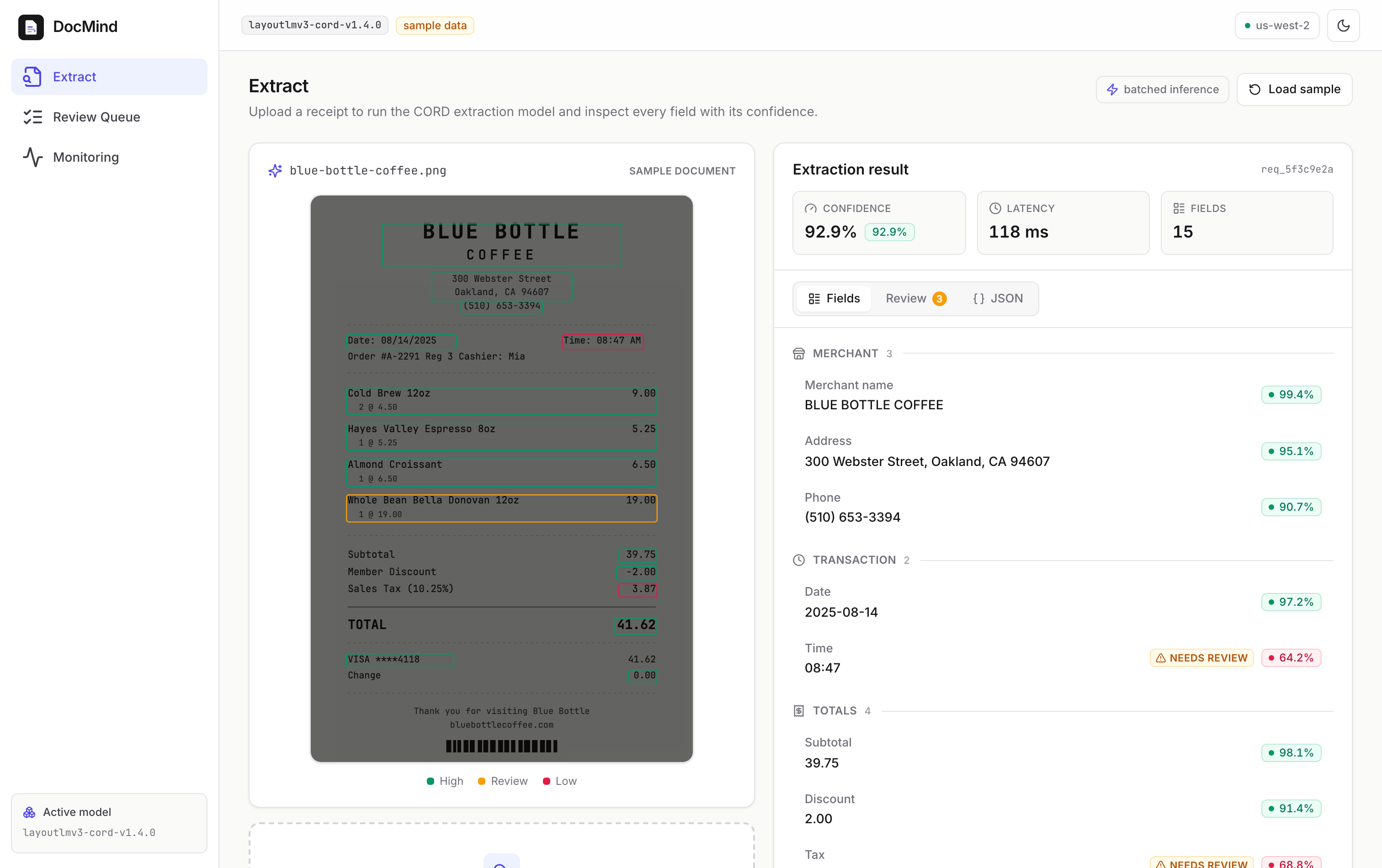Click the Load sample button
The width and height of the screenshot is (1382, 868).
pyautogui.click(x=1294, y=89)
